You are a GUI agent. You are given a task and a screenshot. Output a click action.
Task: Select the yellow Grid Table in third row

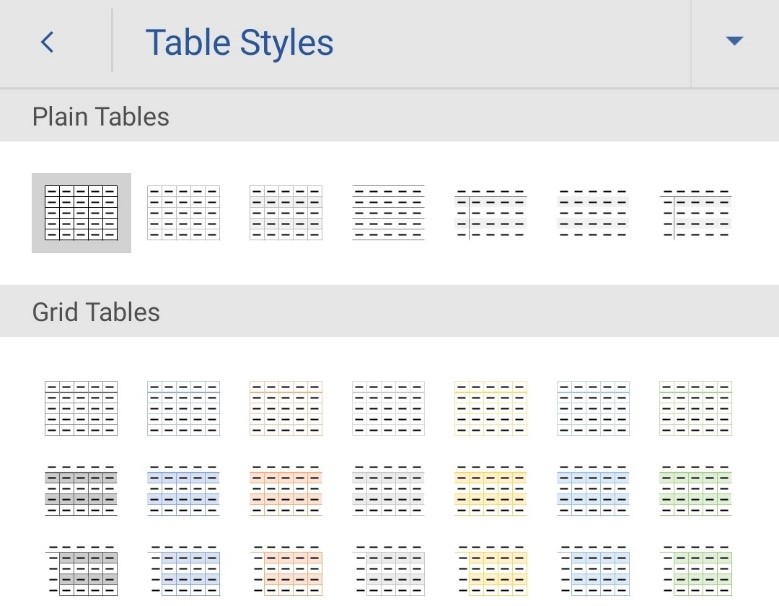coord(490,572)
